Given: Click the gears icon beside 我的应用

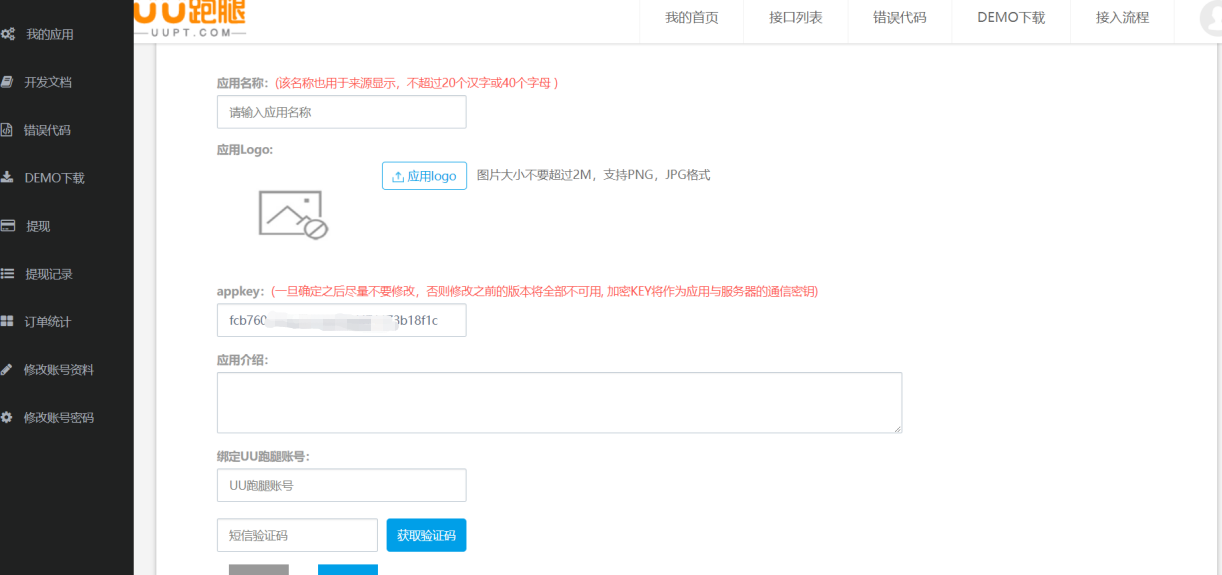Looking at the screenshot, I should coord(7,34).
